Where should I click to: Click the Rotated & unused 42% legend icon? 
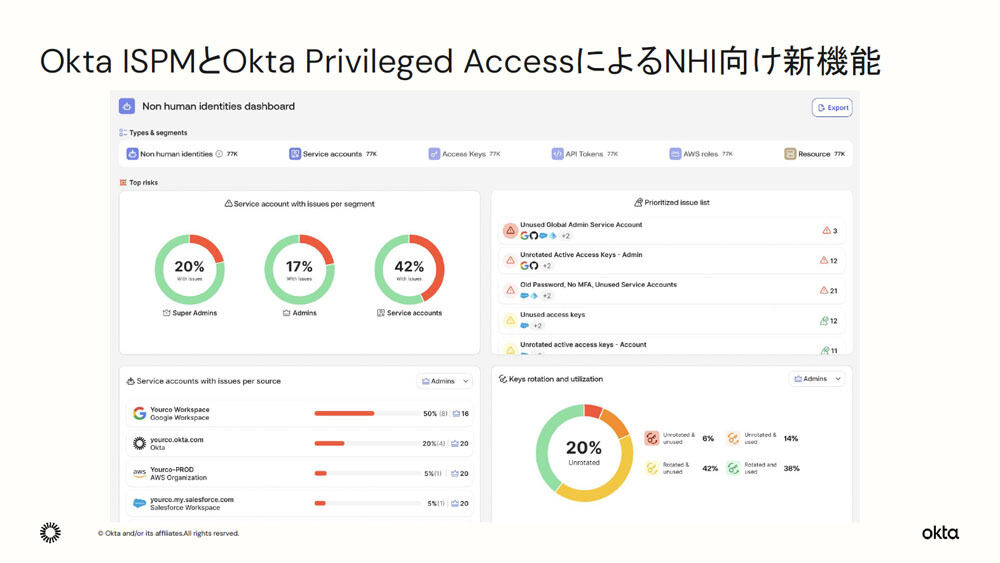[x=651, y=468]
